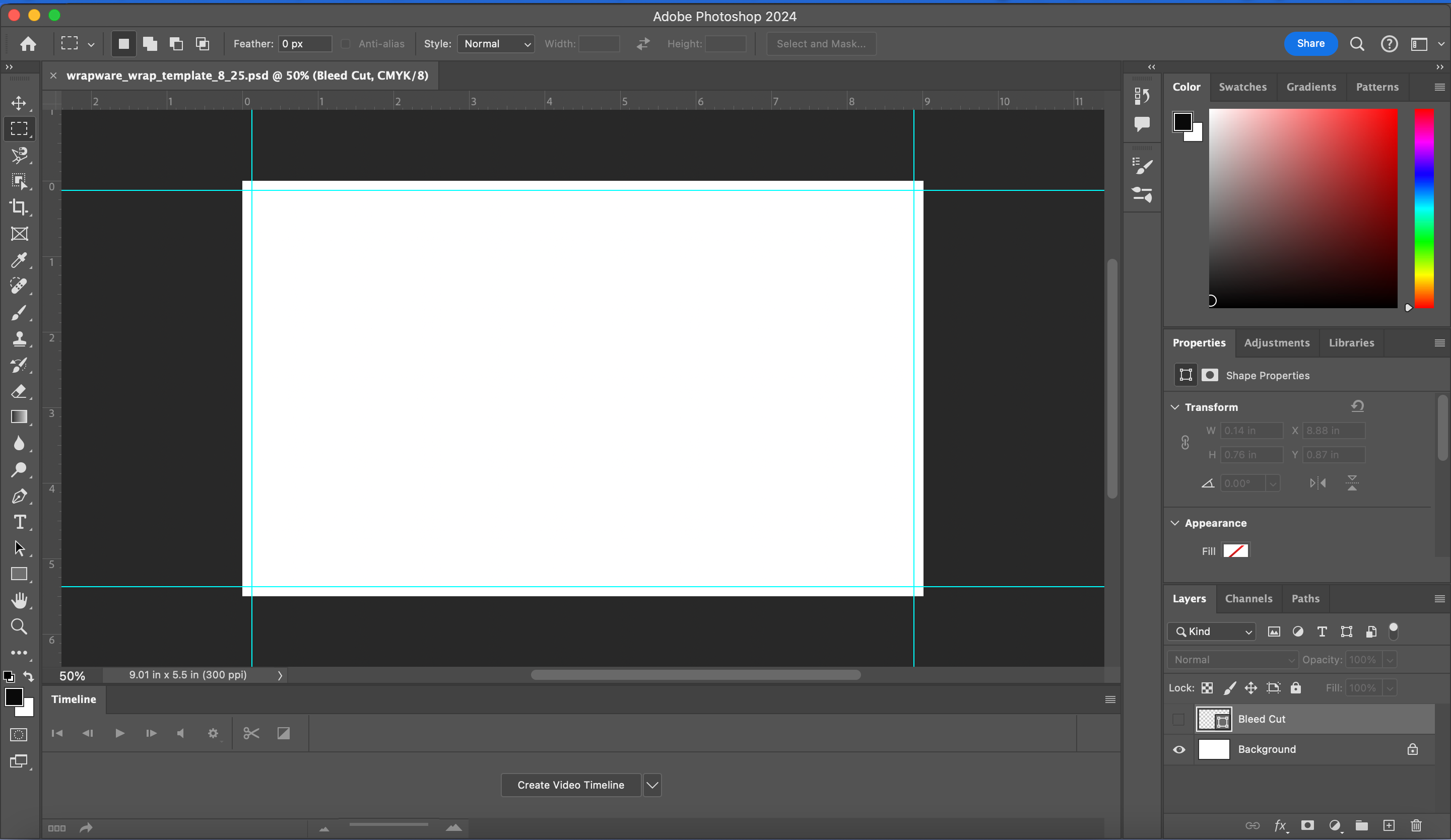Viewport: 1451px width, 840px height.
Task: Select the Clone Stamp tool
Action: [19, 338]
